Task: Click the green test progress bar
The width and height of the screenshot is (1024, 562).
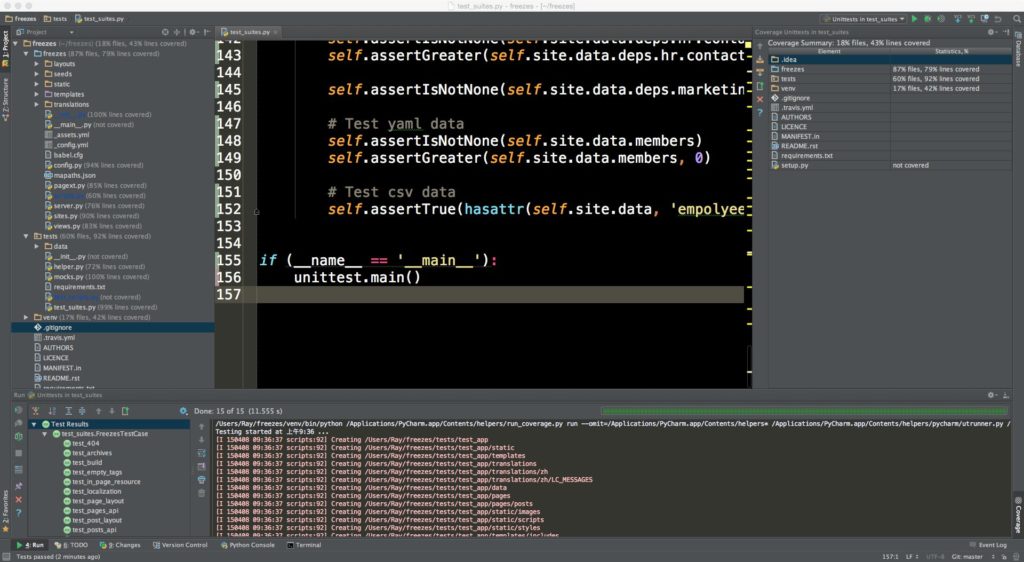Action: (804, 411)
